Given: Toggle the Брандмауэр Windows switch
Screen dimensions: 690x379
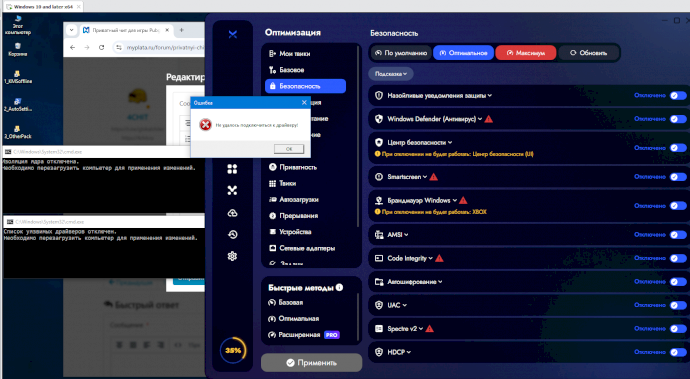Looking at the screenshot, I should (x=678, y=206).
